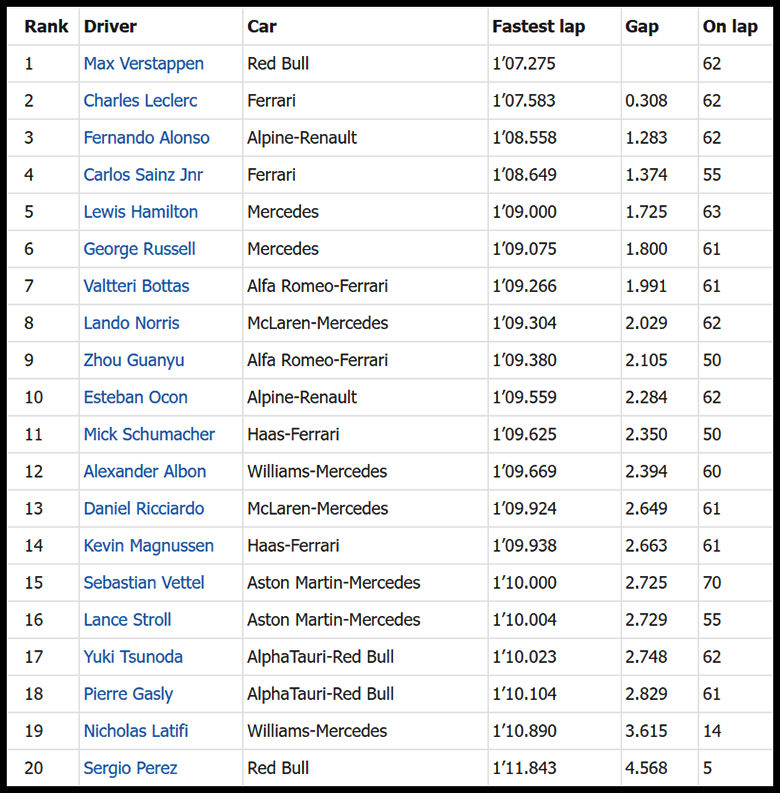Select fastest lap time 1'07.583
This screenshot has height=793, width=780.
(524, 101)
